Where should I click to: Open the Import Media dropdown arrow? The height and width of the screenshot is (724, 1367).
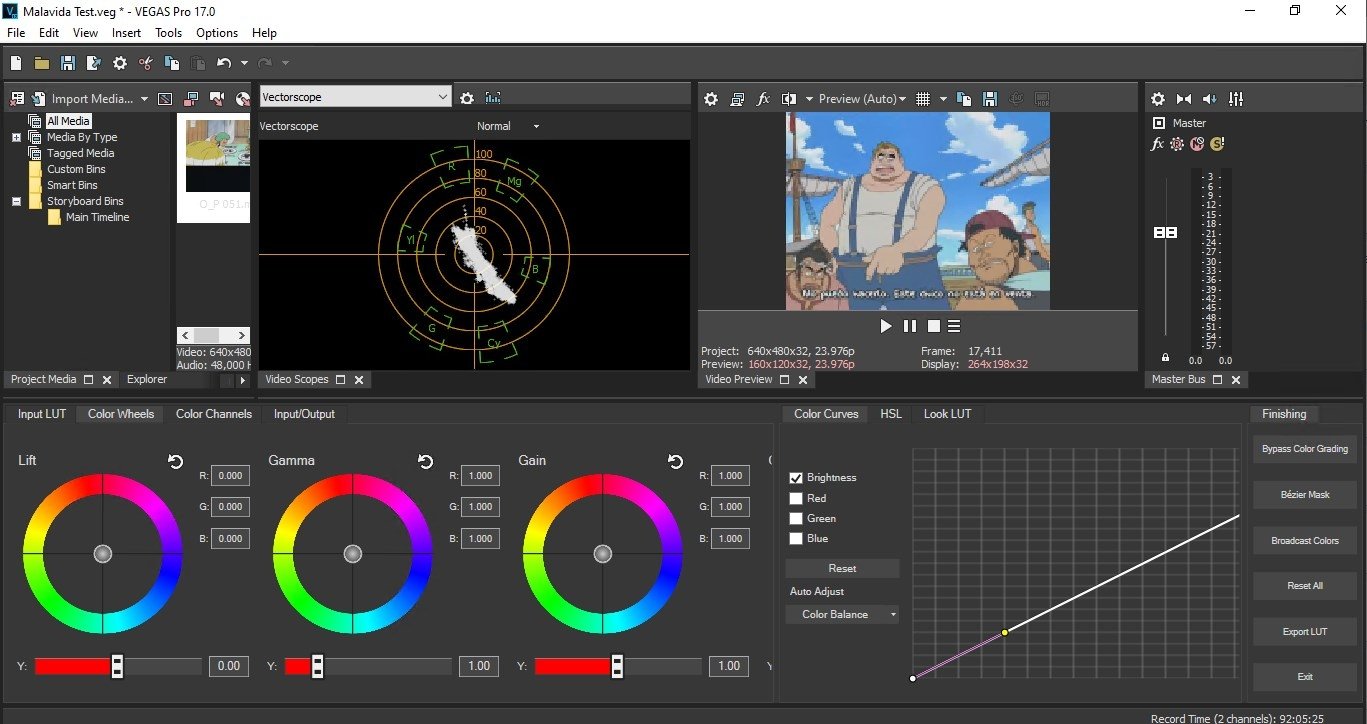144,99
